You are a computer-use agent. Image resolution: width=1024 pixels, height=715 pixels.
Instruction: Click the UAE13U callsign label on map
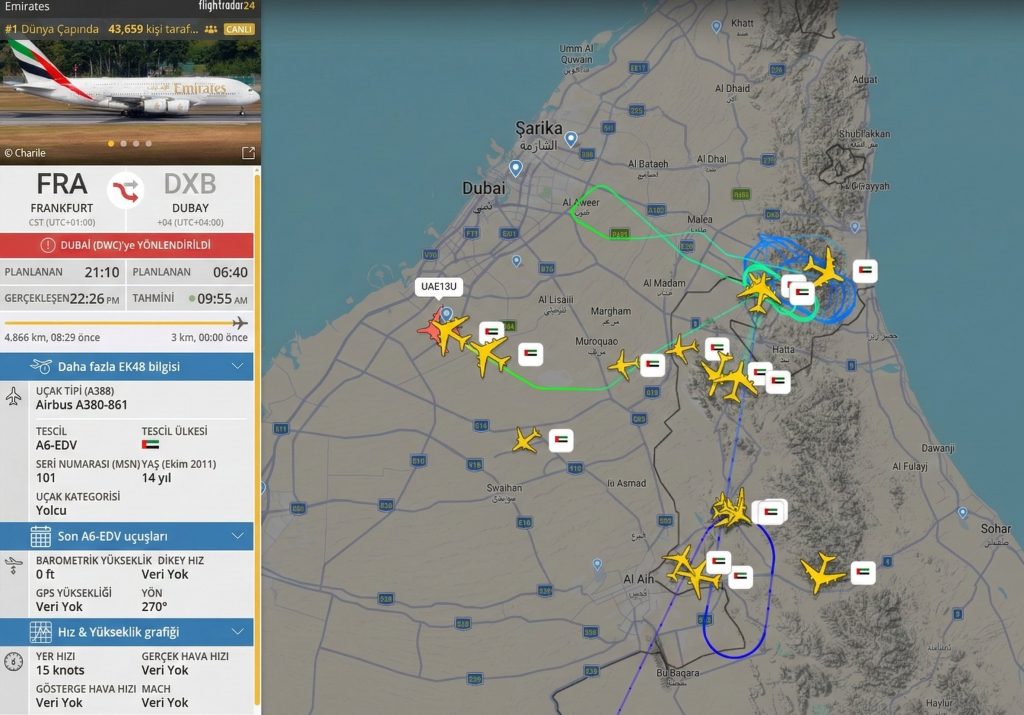[x=439, y=287]
